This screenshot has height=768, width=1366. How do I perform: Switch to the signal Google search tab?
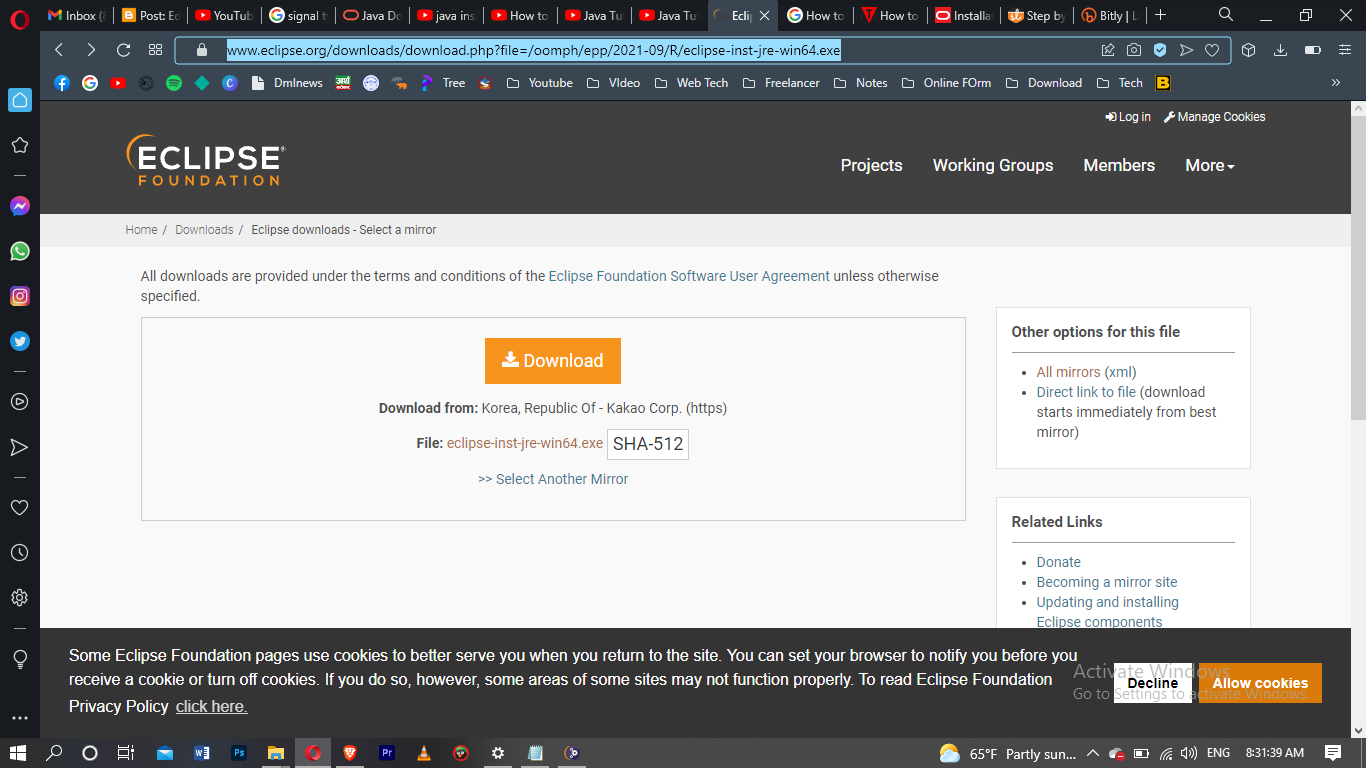299,15
